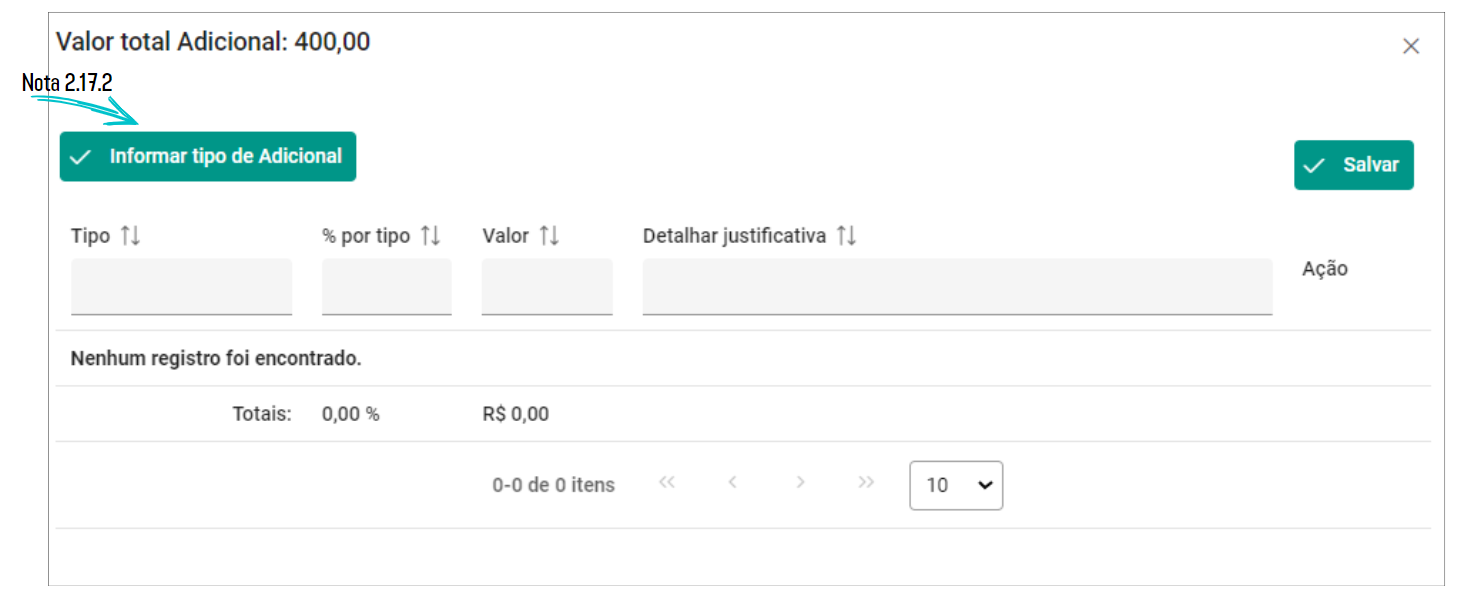Click Informar tipo de Adicional button
The width and height of the screenshot is (1459, 598).
[208, 156]
